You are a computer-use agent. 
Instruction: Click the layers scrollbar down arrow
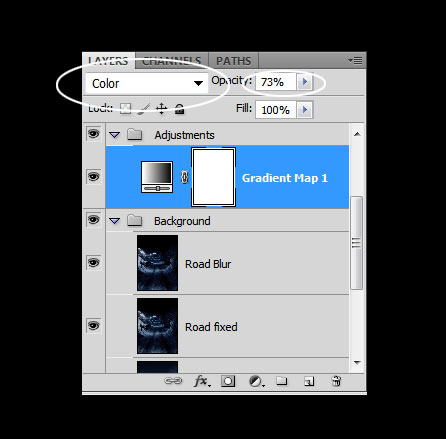coord(357,362)
